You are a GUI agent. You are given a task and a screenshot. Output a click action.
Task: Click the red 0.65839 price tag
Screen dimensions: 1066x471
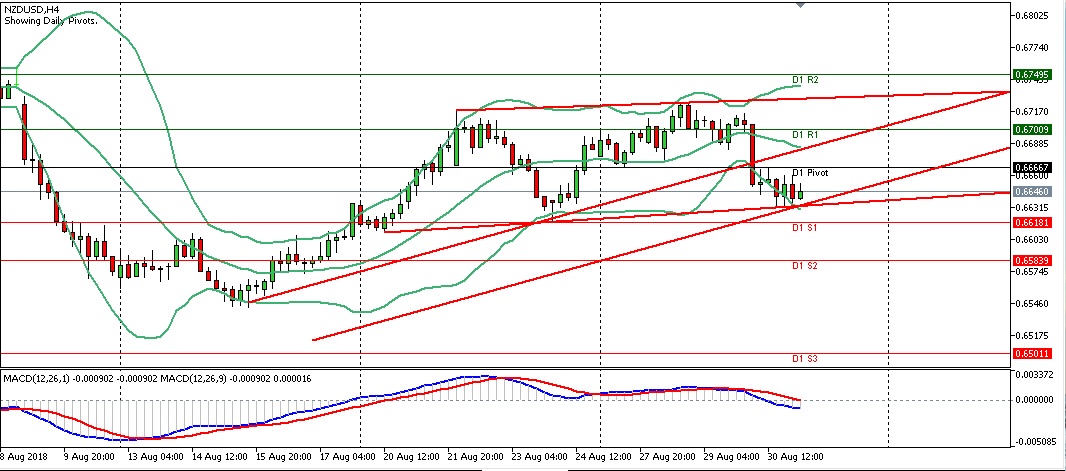pos(1031,260)
